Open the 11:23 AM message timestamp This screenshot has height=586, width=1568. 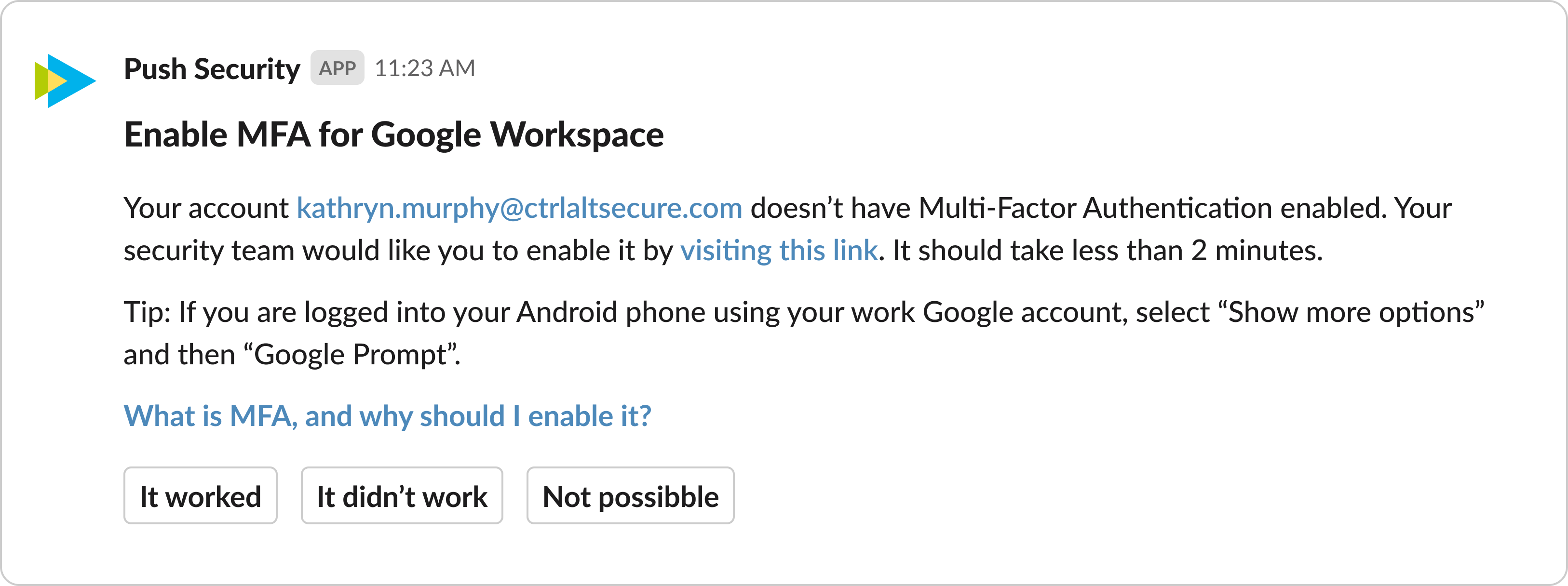click(x=425, y=68)
